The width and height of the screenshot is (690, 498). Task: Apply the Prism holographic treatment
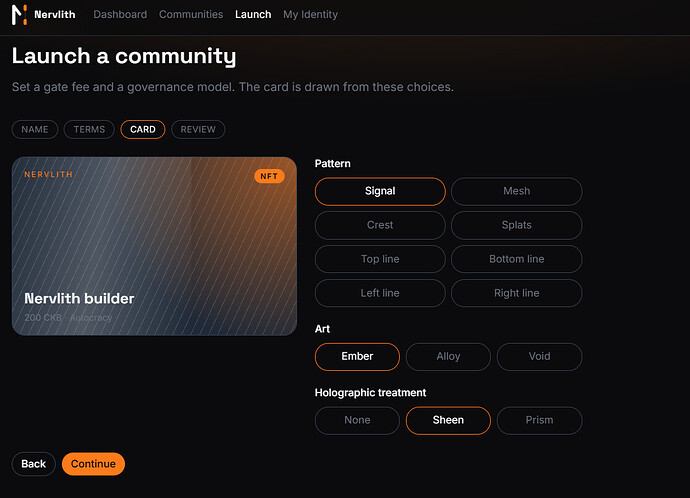point(540,421)
